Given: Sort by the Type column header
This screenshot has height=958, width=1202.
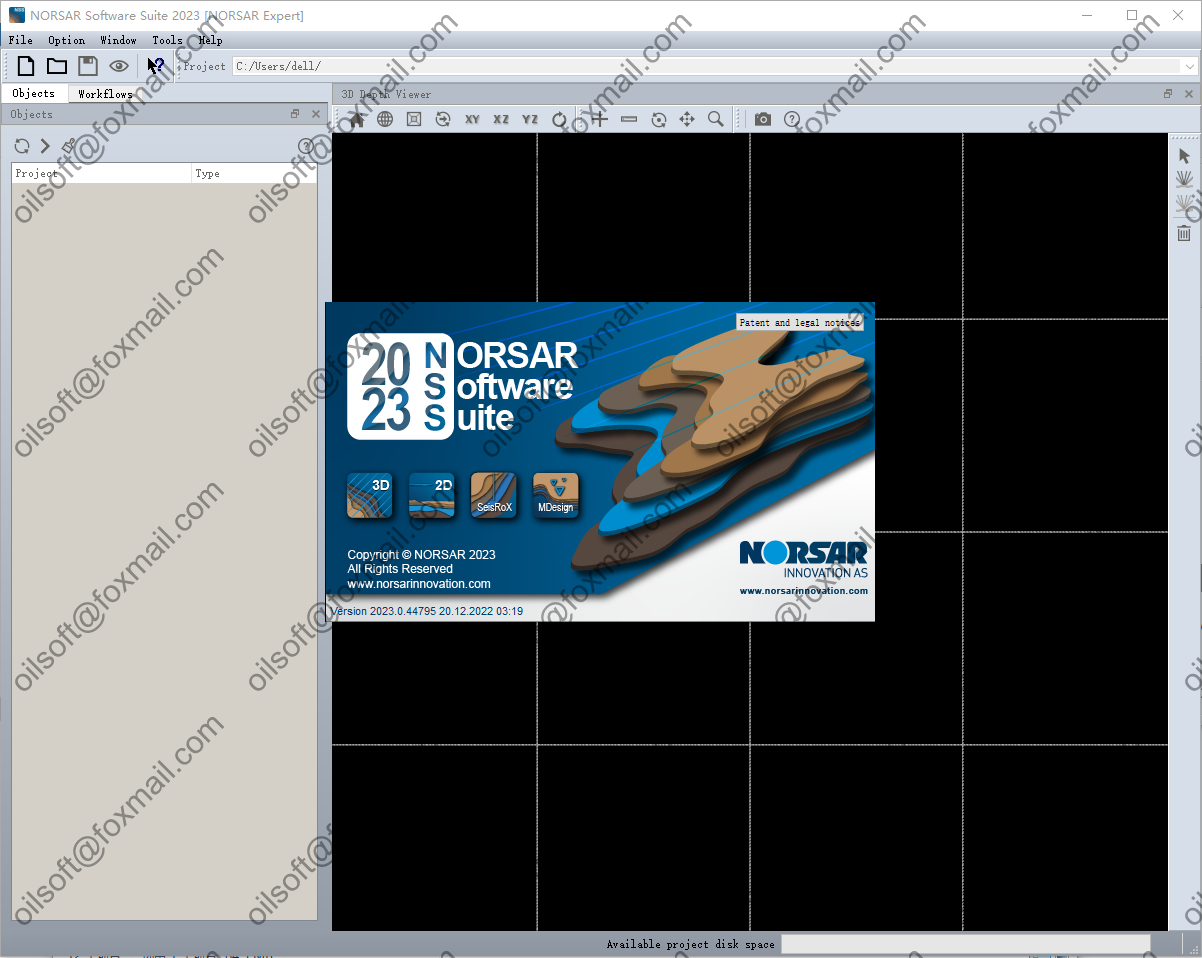Looking at the screenshot, I should [x=254, y=173].
